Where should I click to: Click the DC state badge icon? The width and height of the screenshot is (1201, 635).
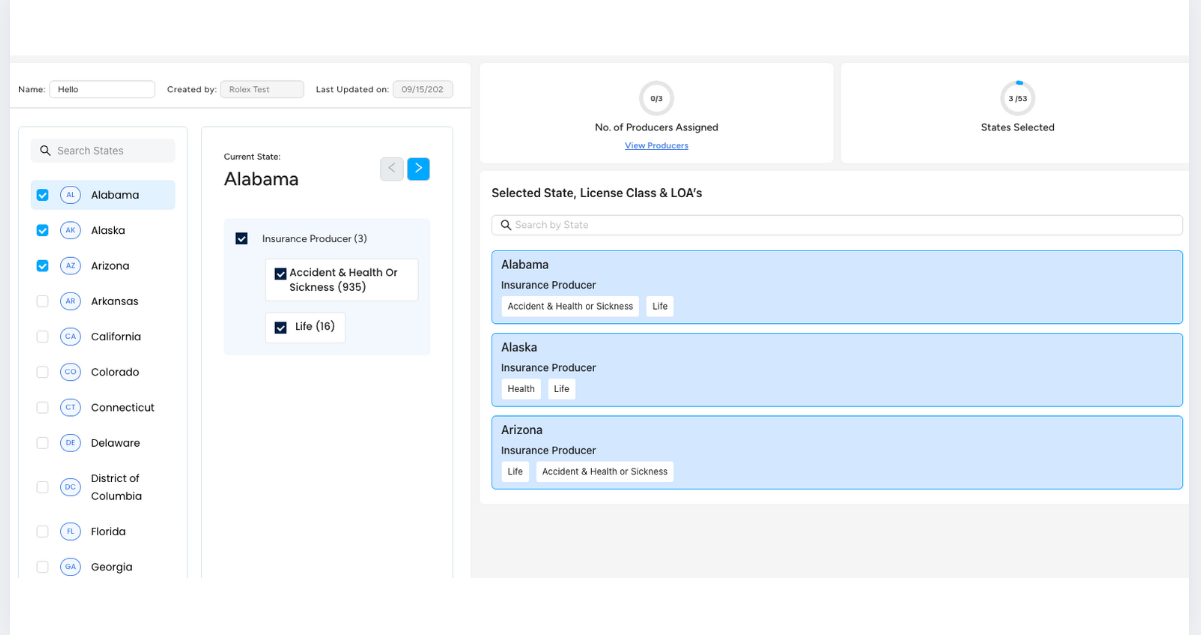70,487
